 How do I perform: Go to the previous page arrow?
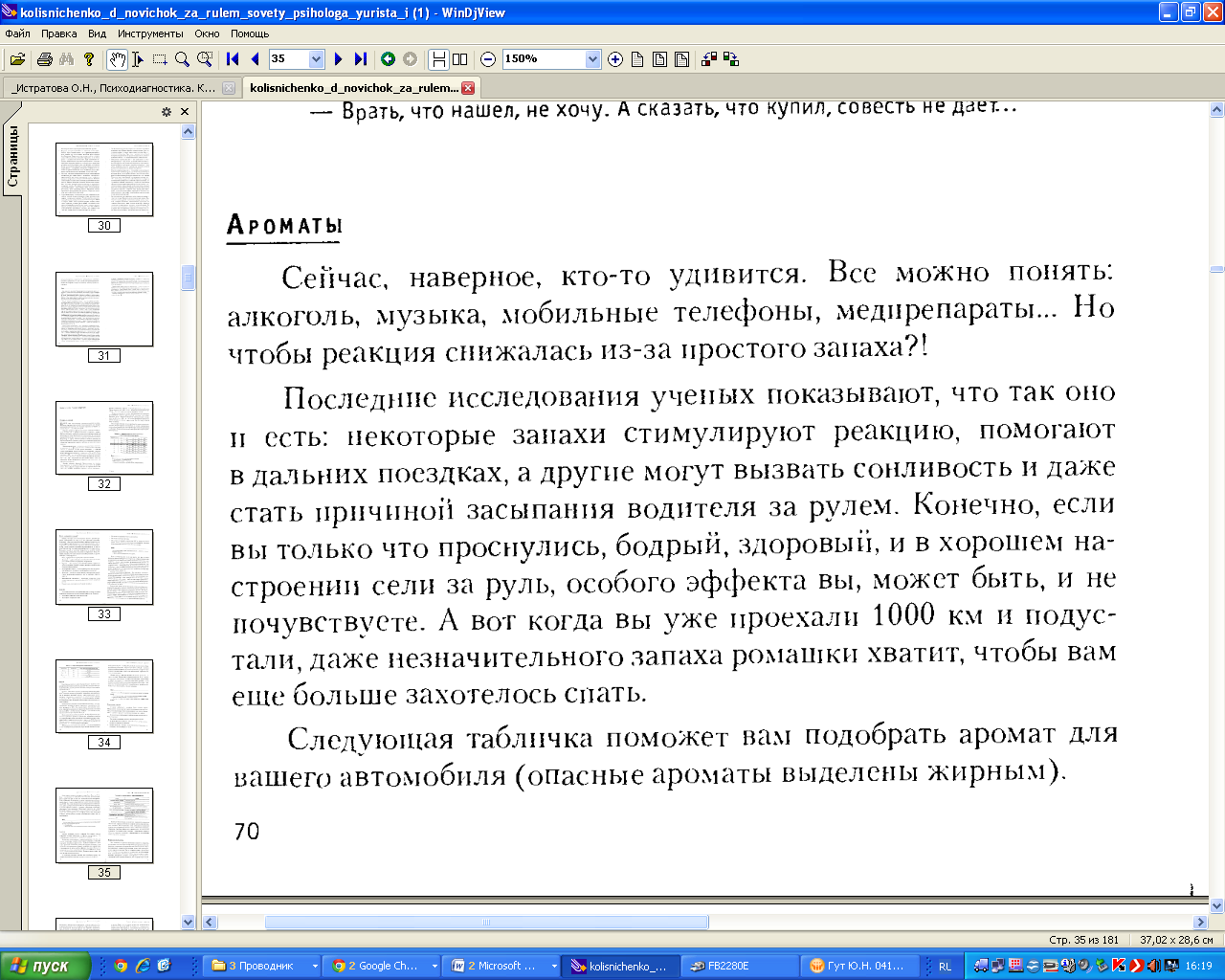coord(255,59)
